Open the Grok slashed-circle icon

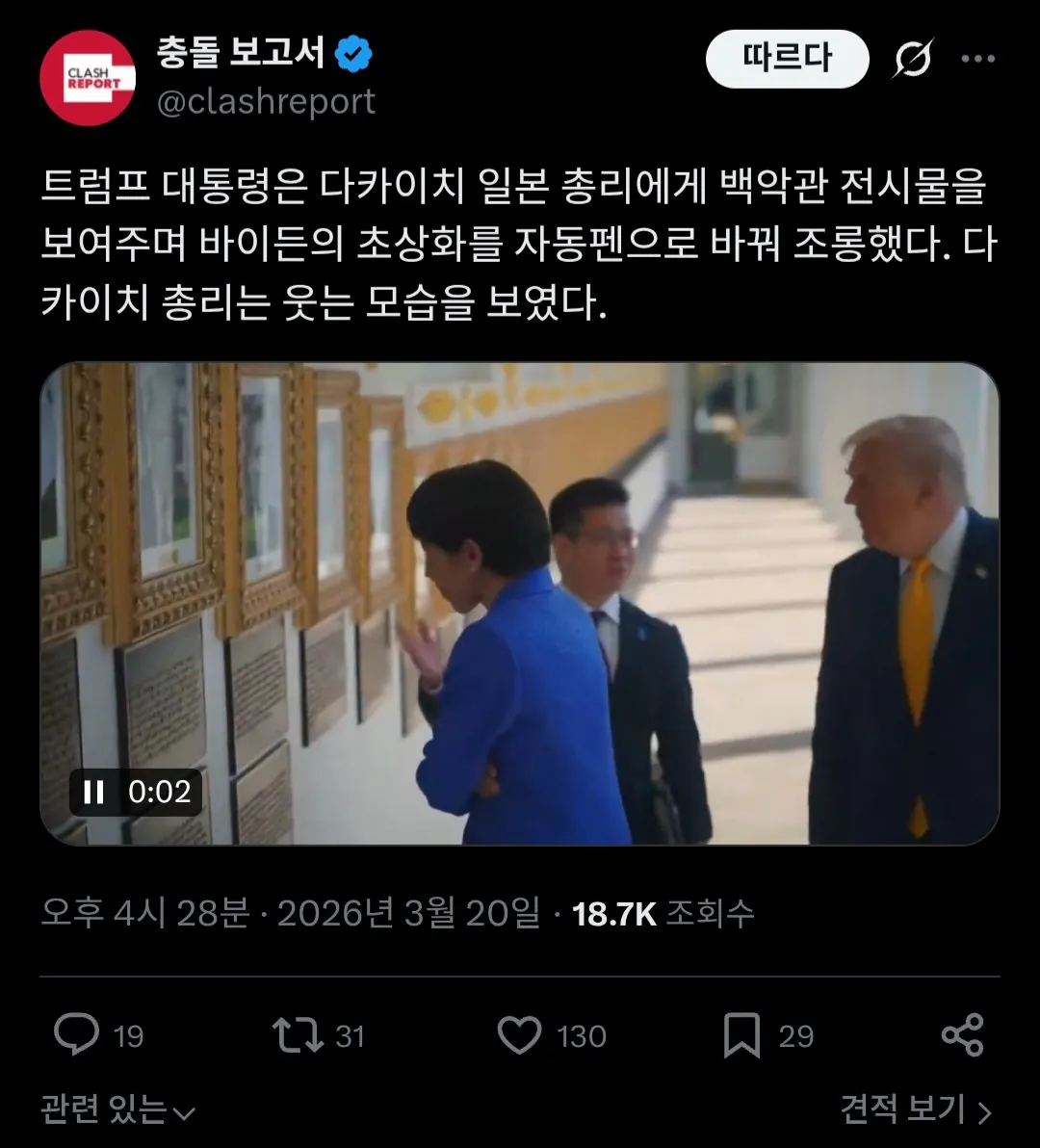pos(913,59)
